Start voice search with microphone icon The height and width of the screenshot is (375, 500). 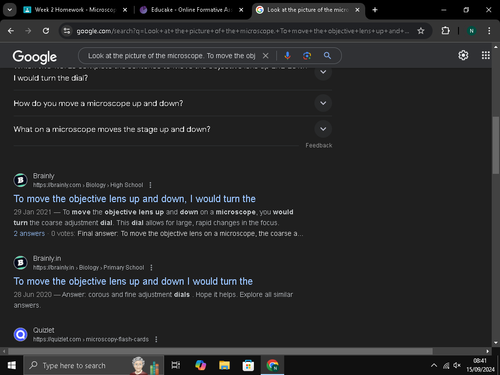coord(287,56)
